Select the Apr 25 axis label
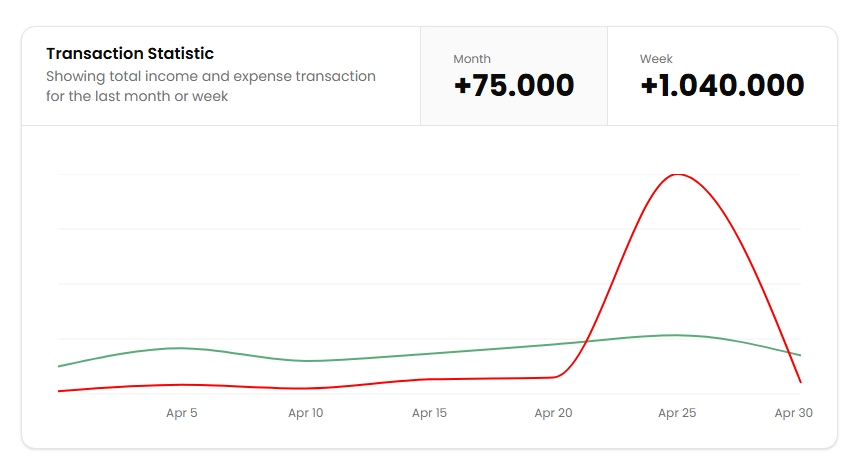The image size is (860, 473). pyautogui.click(x=677, y=413)
